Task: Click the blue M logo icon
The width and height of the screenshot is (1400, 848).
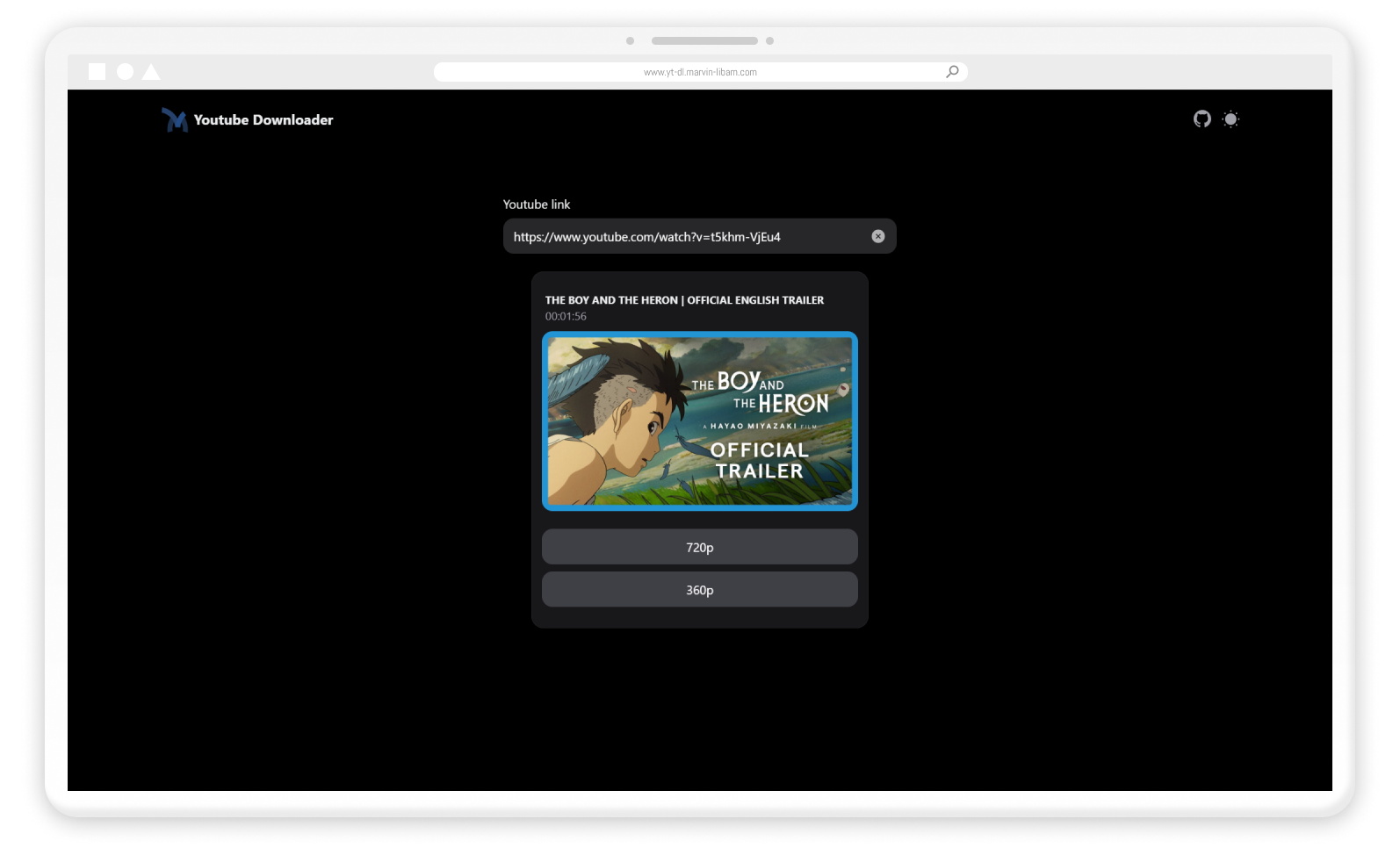Action: coord(175,119)
